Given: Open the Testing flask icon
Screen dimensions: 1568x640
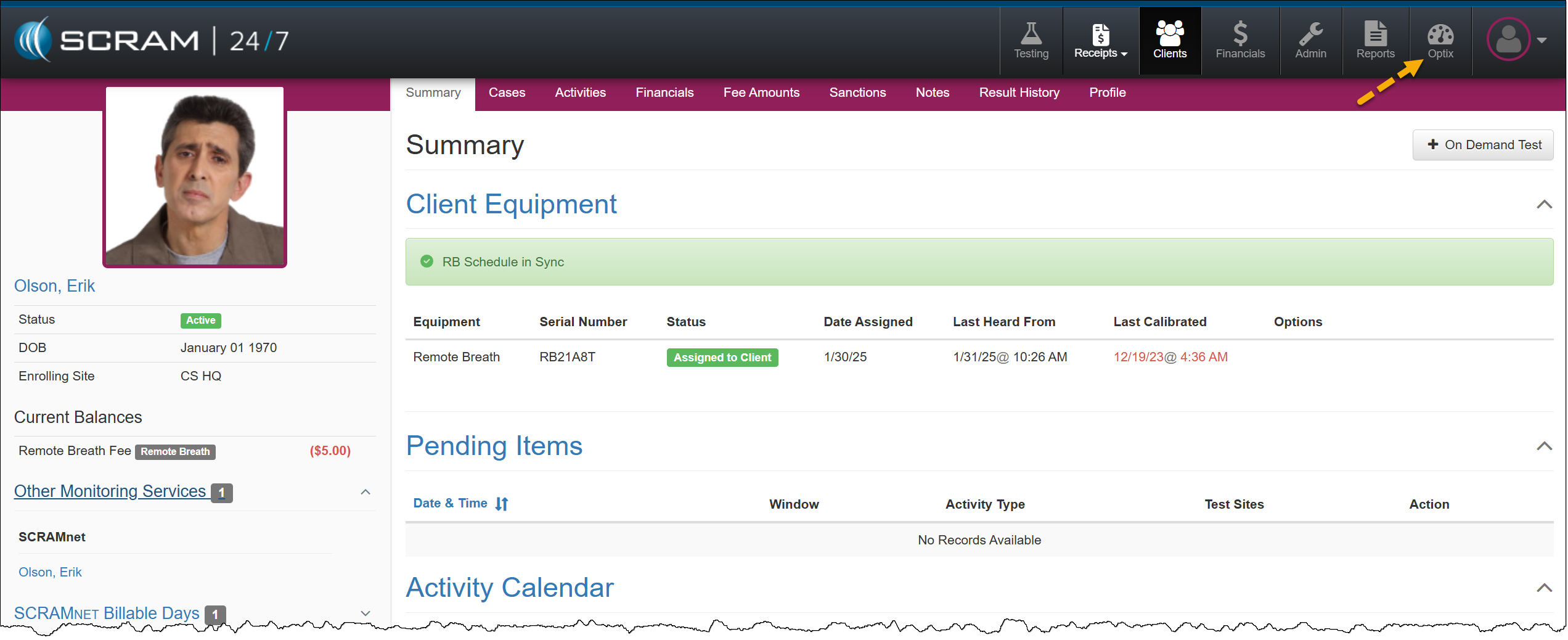Looking at the screenshot, I should (x=1031, y=41).
